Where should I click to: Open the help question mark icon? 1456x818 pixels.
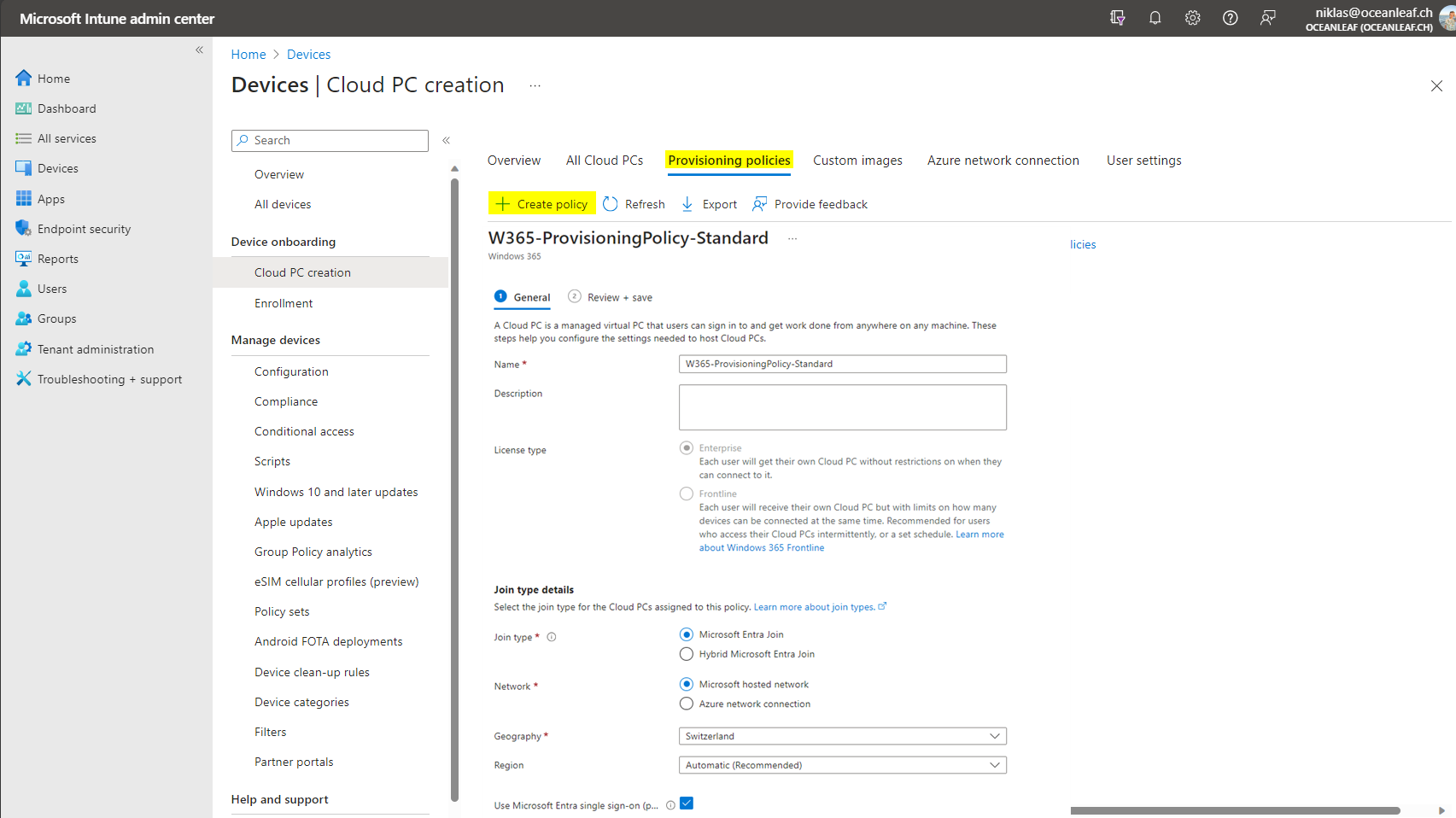[1230, 18]
